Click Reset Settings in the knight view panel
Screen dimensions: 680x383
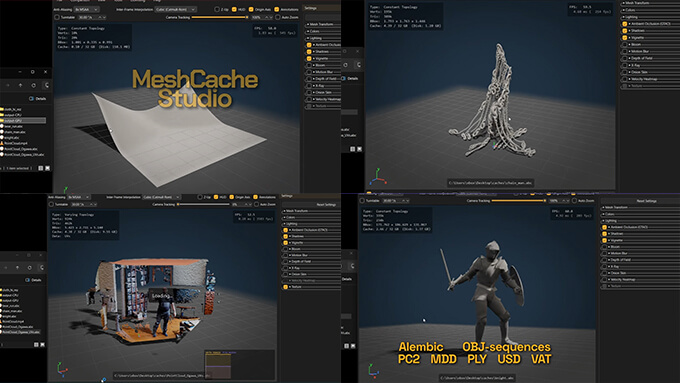[647, 201]
